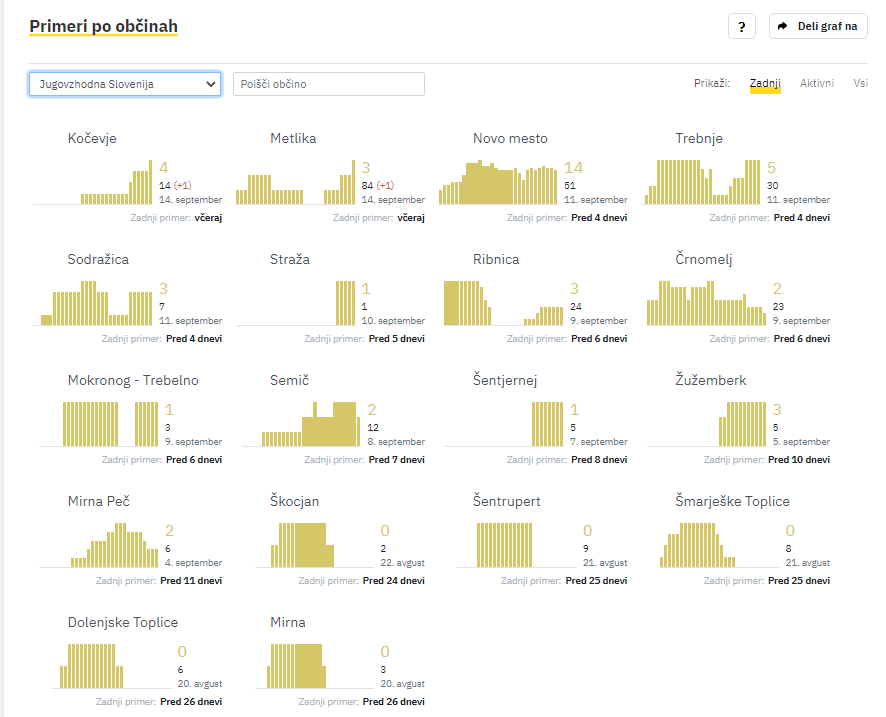Click the Kočevje bar chart
This screenshot has height=717, width=886.
point(93,182)
